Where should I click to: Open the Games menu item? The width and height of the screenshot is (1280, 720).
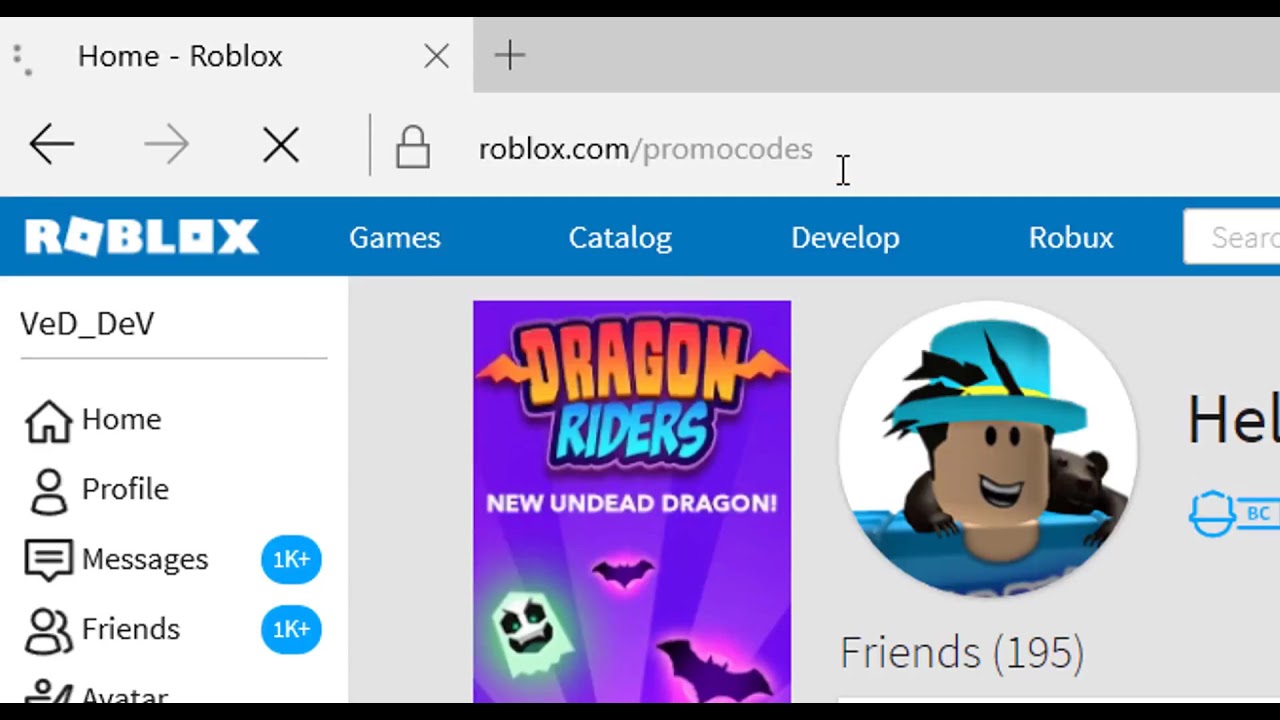pyautogui.click(x=395, y=237)
